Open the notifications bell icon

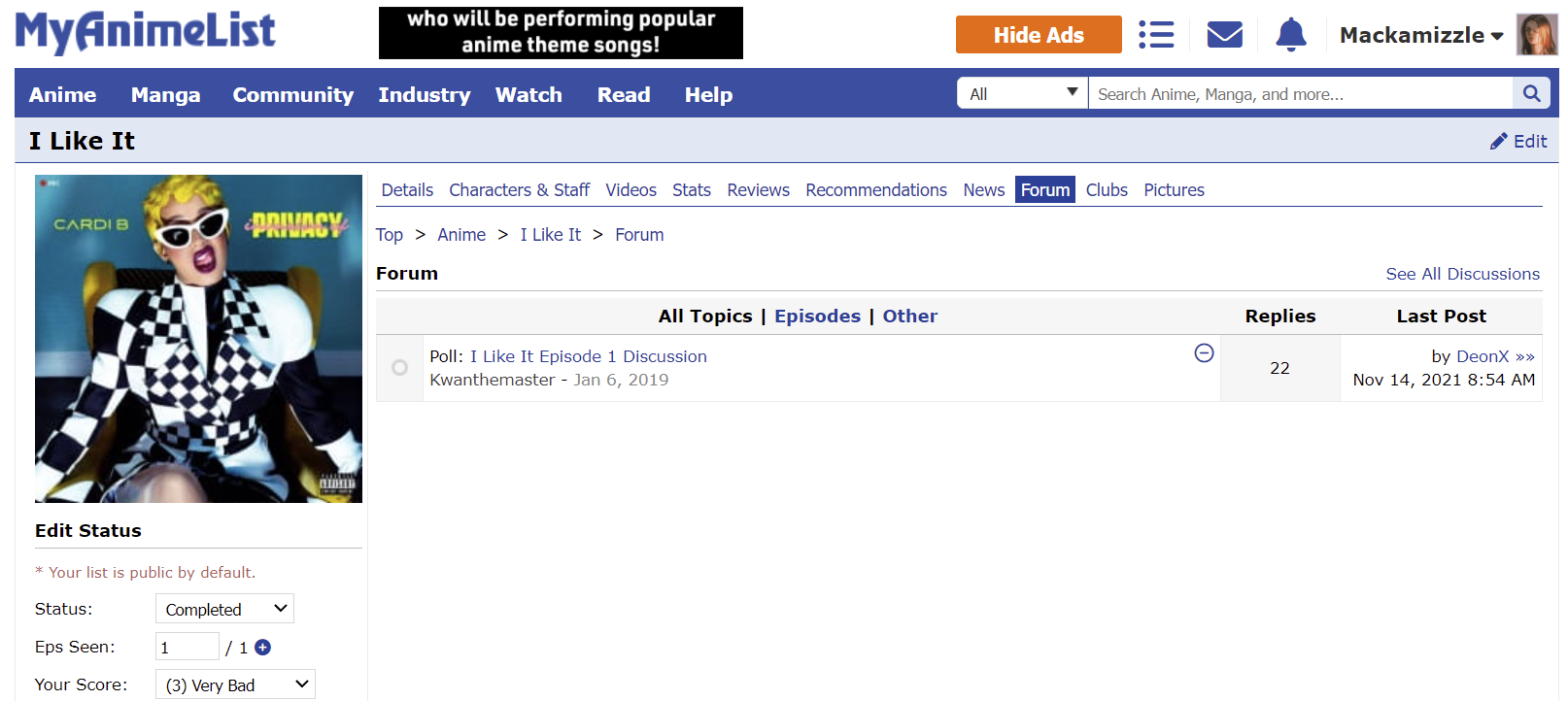click(x=1290, y=35)
